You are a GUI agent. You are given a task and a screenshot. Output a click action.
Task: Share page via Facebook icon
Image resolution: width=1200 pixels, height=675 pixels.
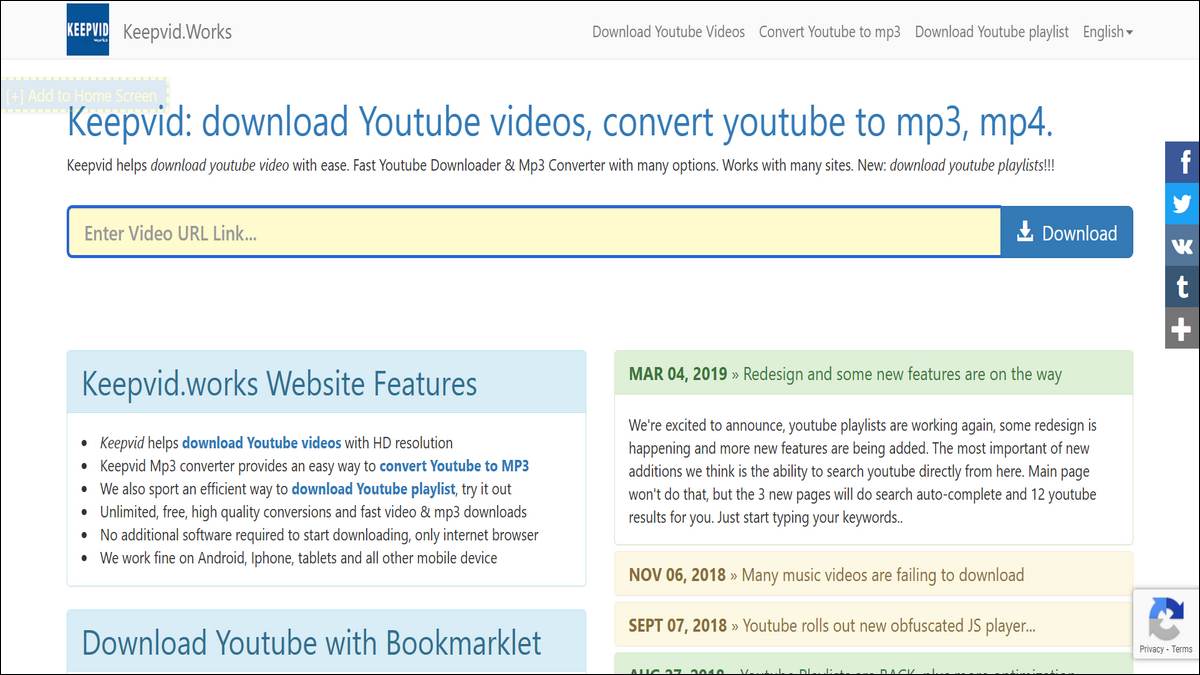(x=1182, y=161)
